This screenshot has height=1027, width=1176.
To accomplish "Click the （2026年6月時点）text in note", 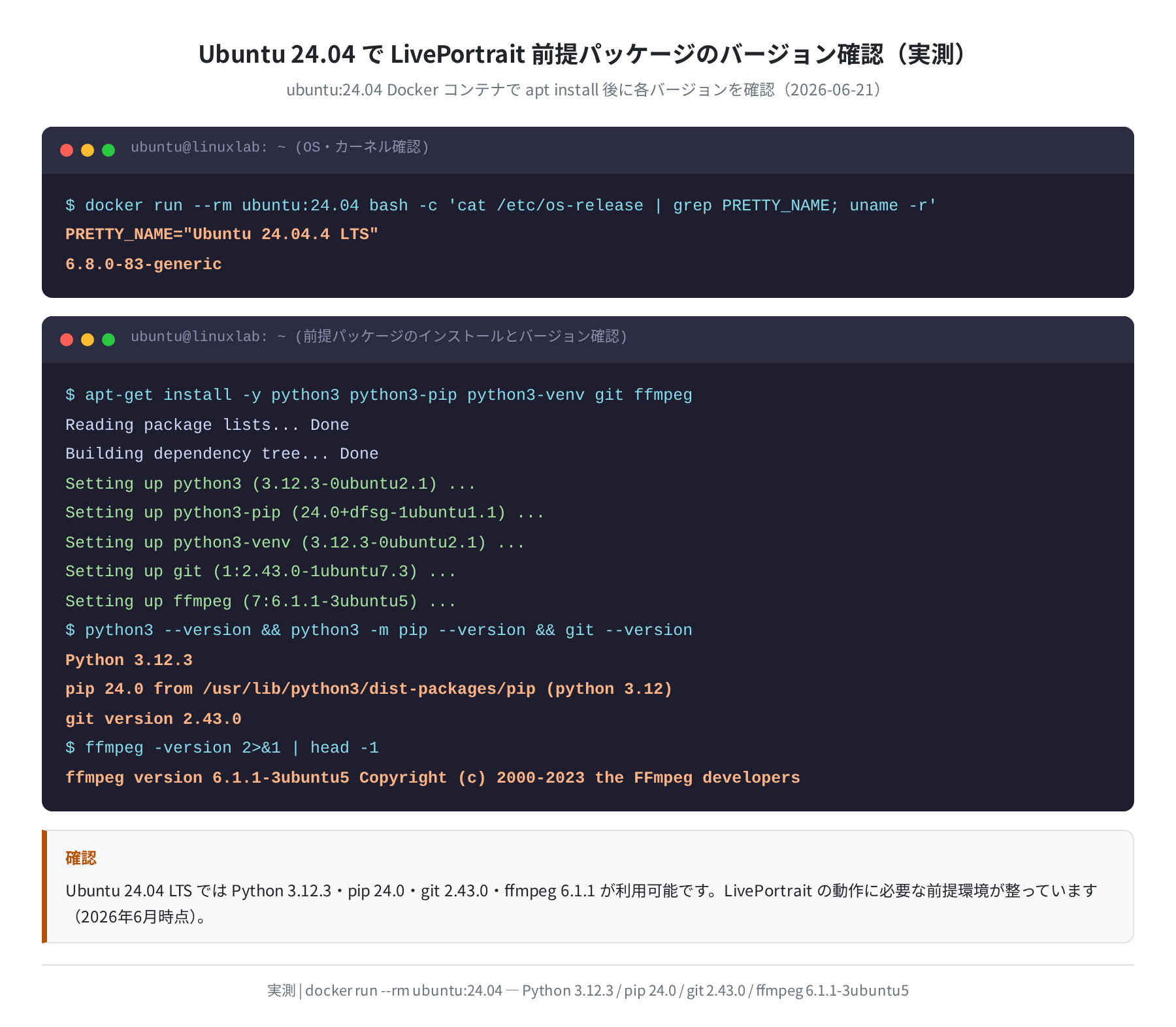I will pos(136,917).
